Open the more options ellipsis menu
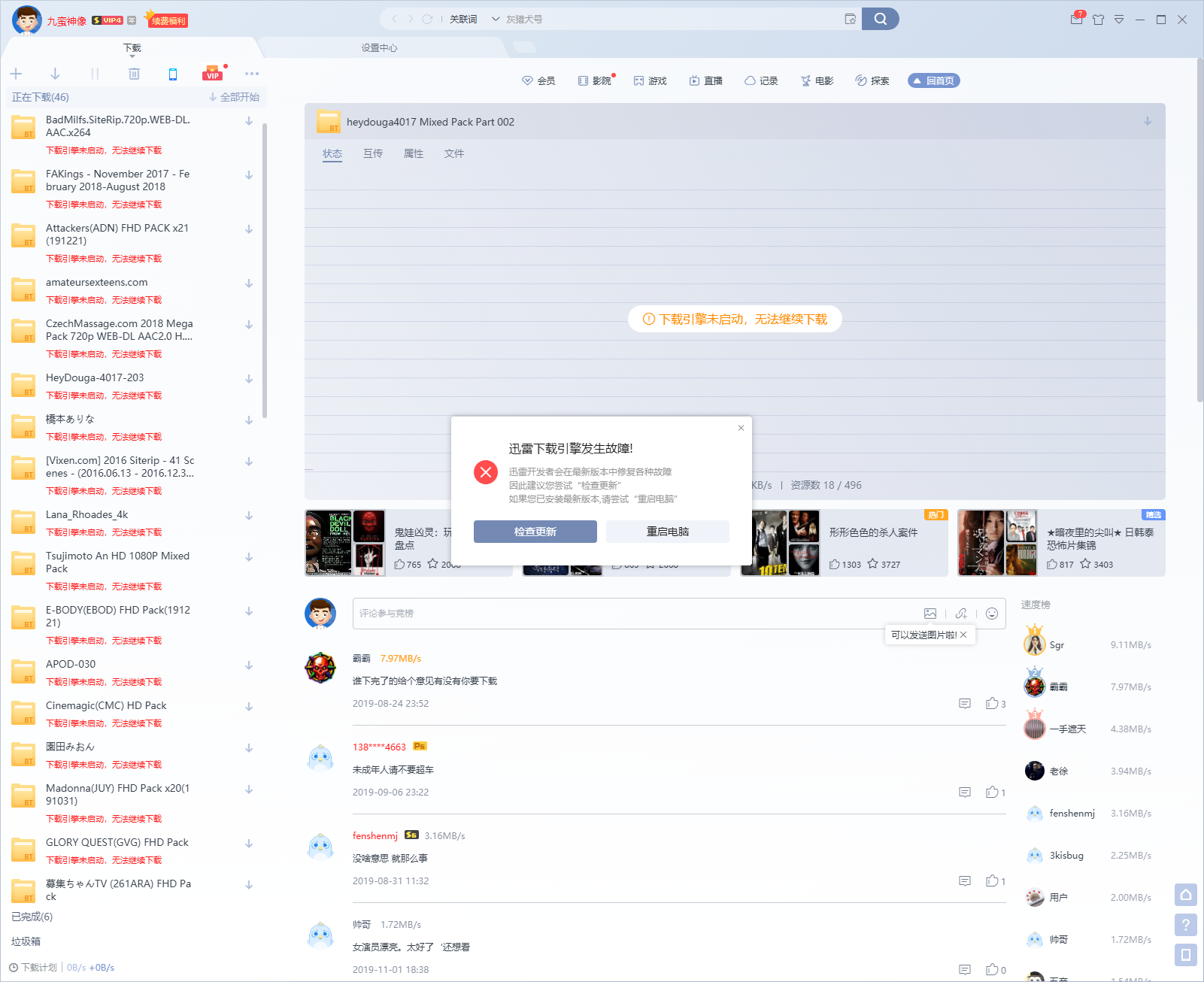The image size is (1204, 982). pos(252,74)
